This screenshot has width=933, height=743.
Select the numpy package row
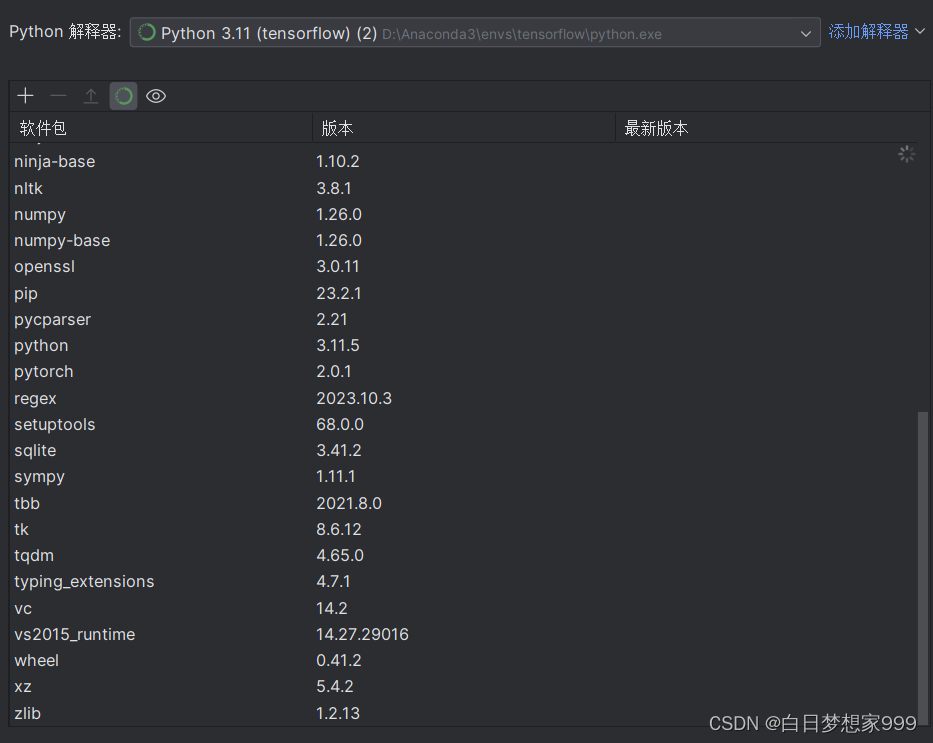[x=464, y=214]
